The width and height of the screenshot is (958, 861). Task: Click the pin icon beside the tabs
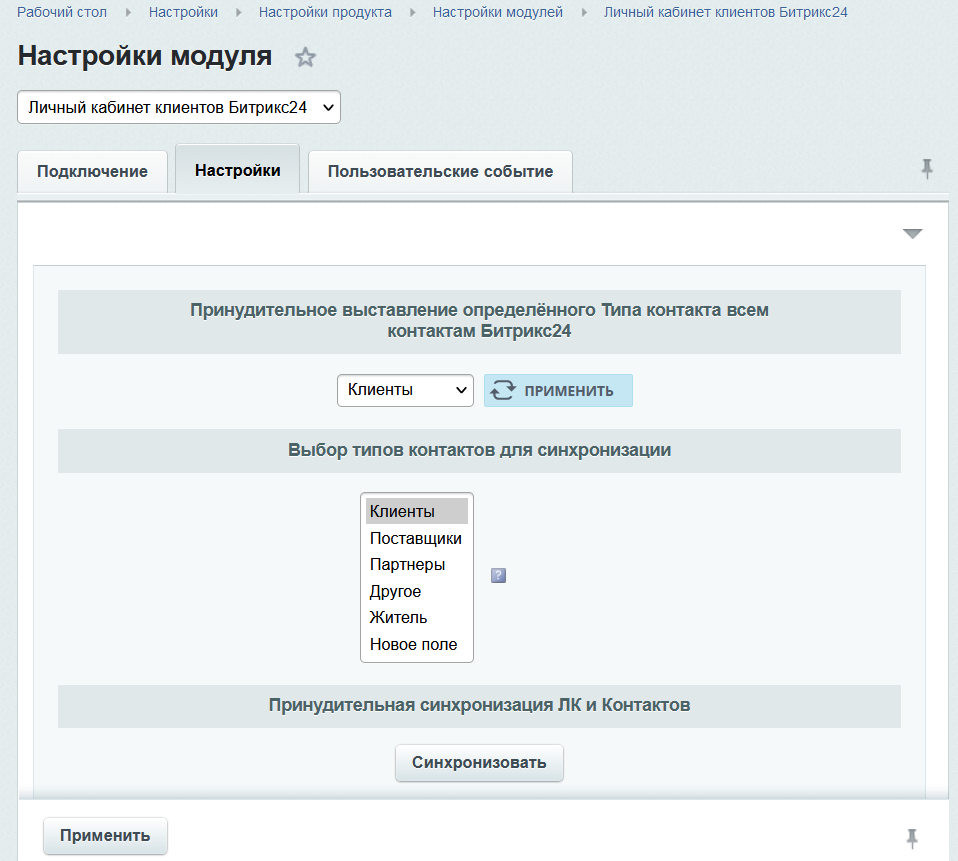[927, 169]
